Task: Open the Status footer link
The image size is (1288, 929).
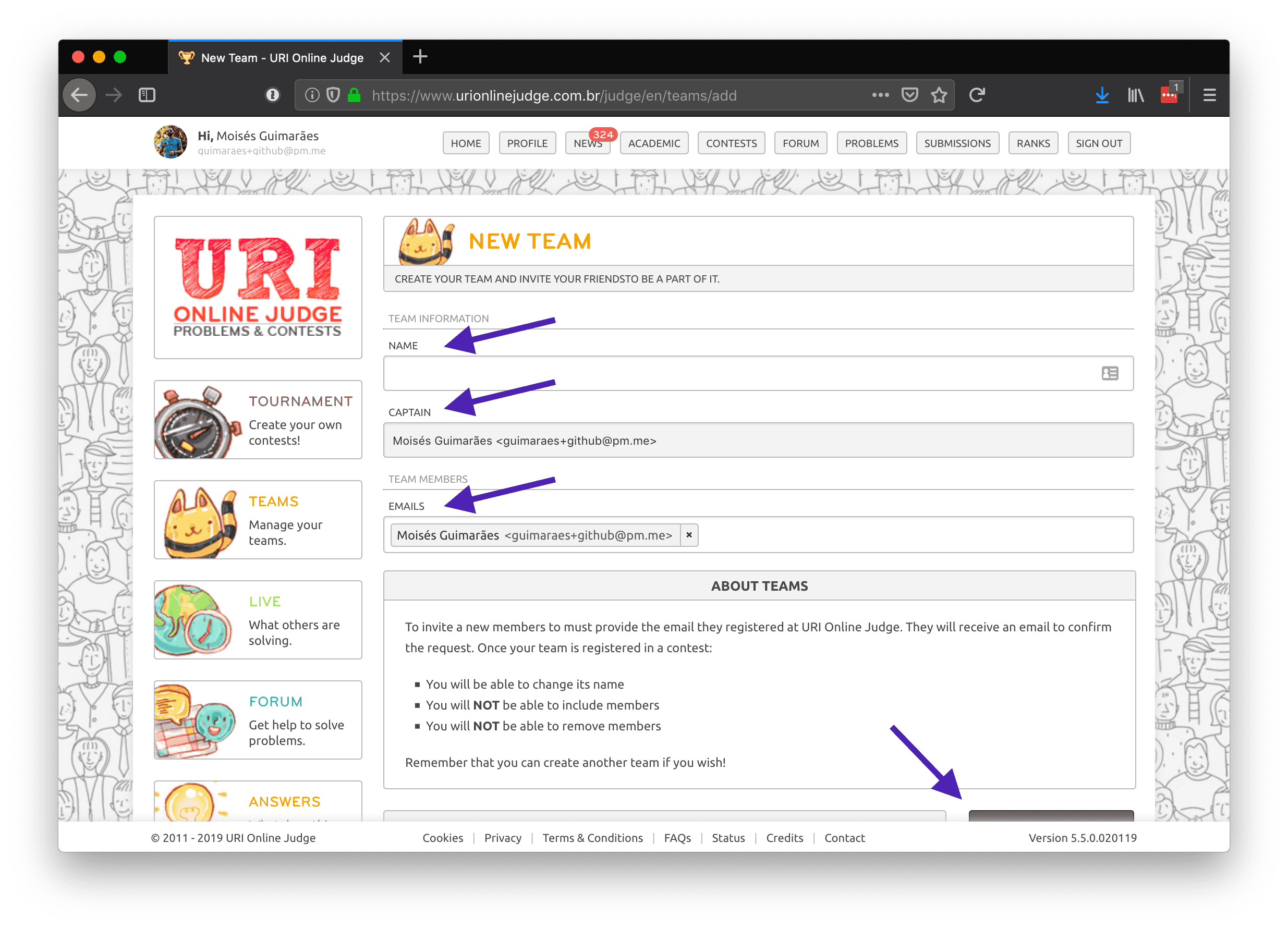Action: point(728,838)
